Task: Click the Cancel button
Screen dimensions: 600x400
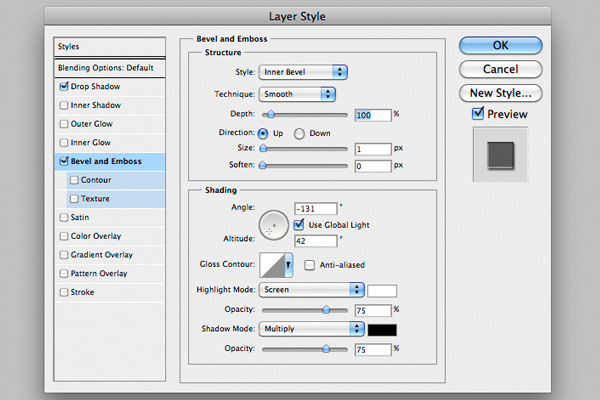Action: 501,69
